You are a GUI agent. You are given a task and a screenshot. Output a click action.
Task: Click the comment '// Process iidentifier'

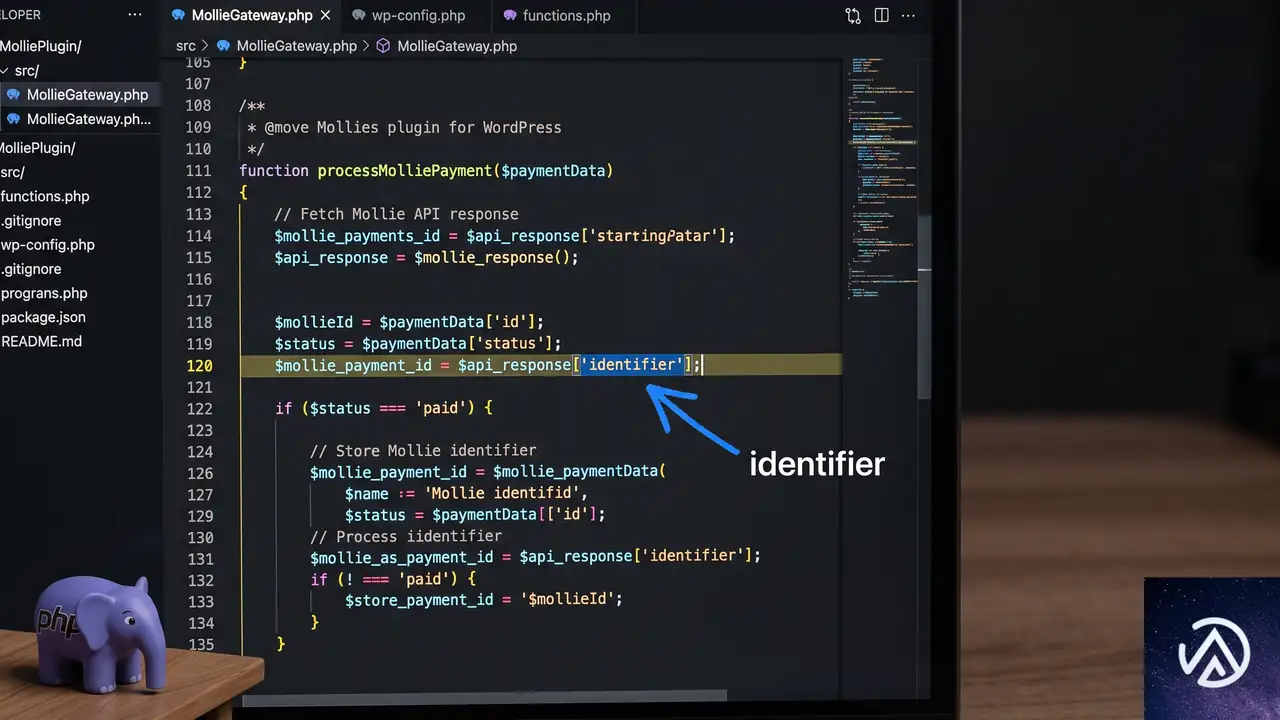tap(406, 537)
